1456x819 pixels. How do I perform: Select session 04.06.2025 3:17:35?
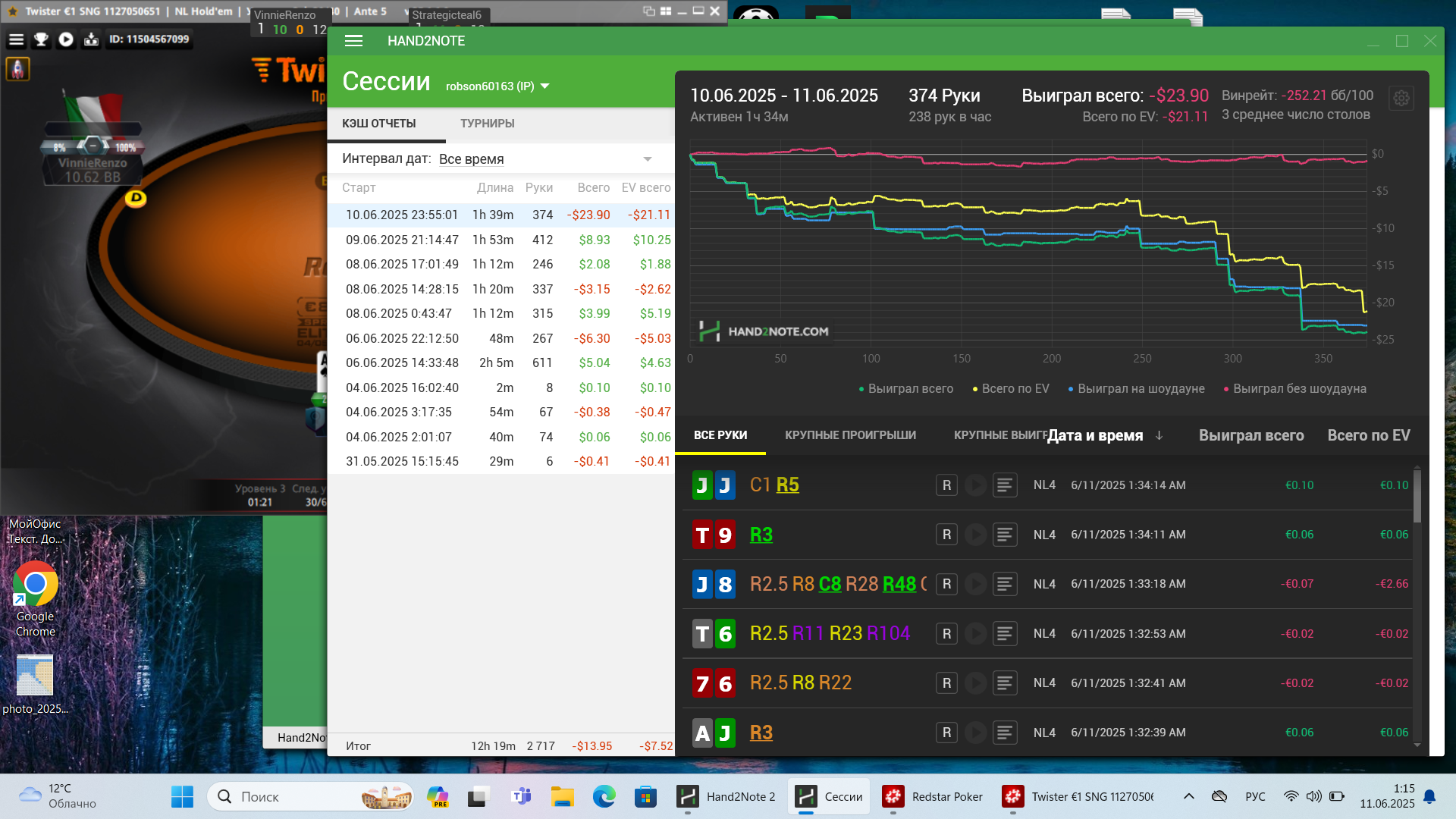tap(500, 412)
